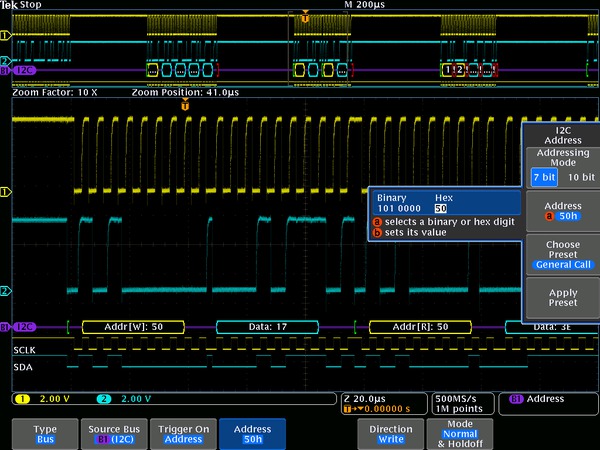
Task: Click the channel 1 ground marker on waveform
Action: 6,190
